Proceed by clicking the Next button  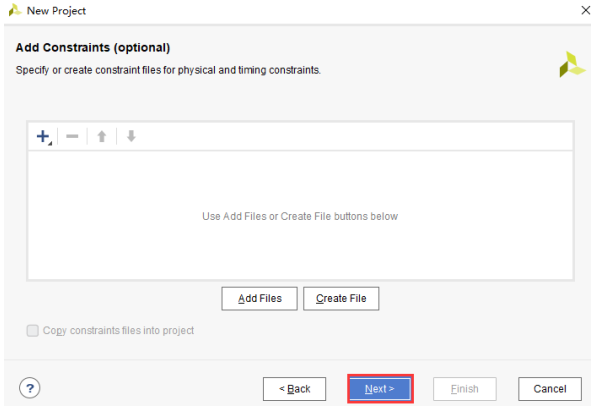(379, 388)
